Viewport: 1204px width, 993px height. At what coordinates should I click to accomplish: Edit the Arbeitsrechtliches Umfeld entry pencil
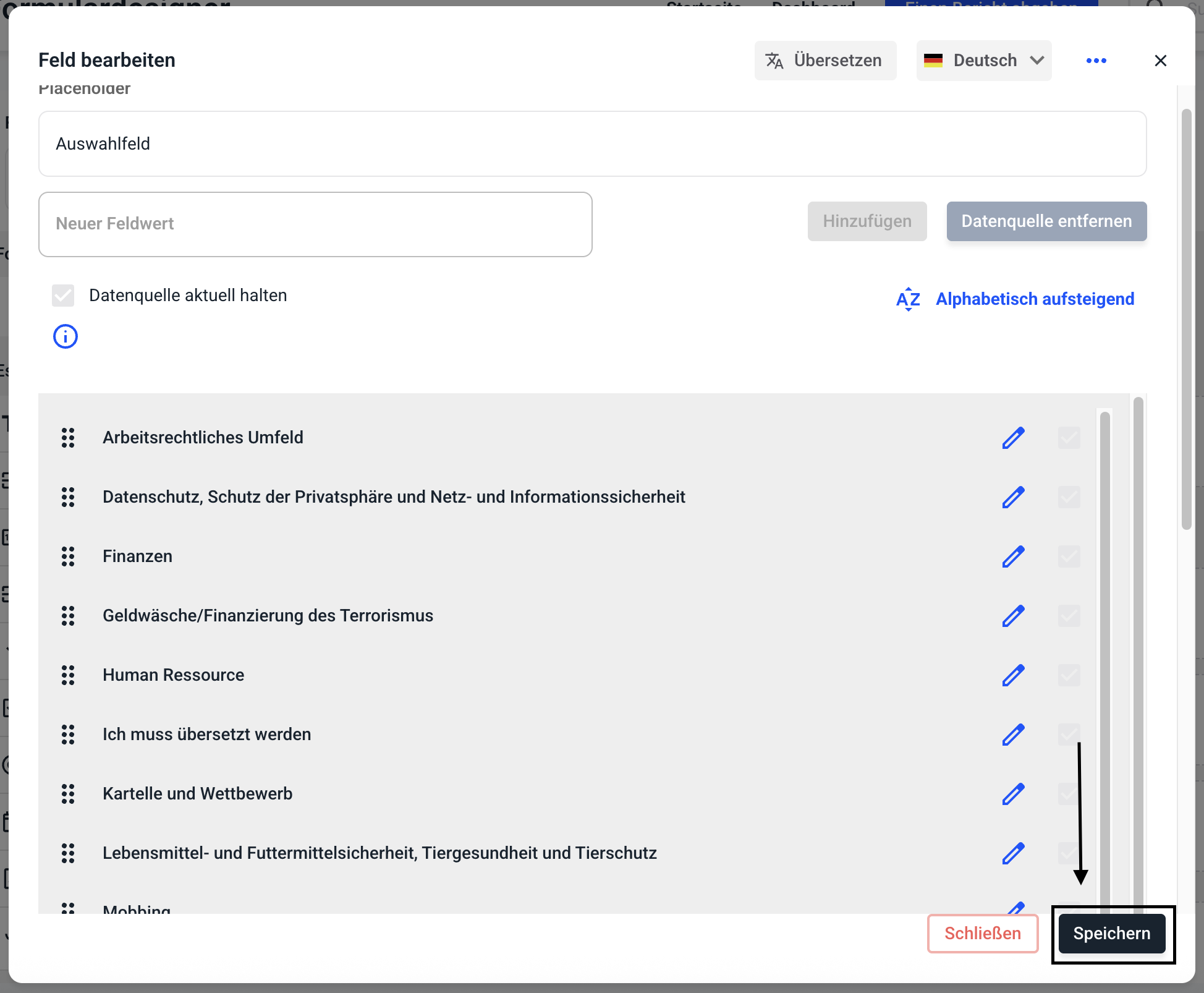point(1013,438)
